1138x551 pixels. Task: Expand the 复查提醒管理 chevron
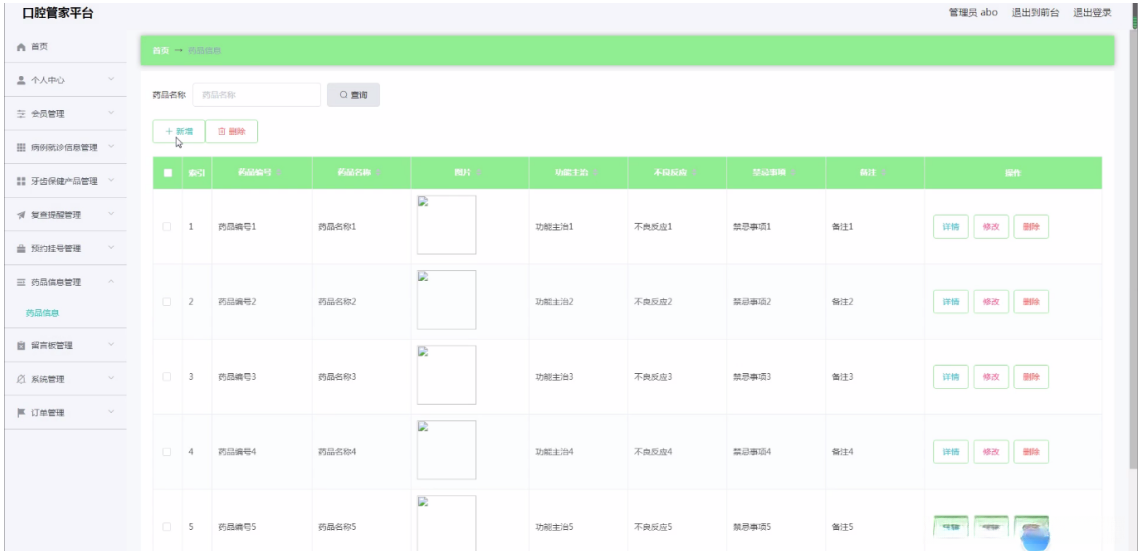point(111,214)
